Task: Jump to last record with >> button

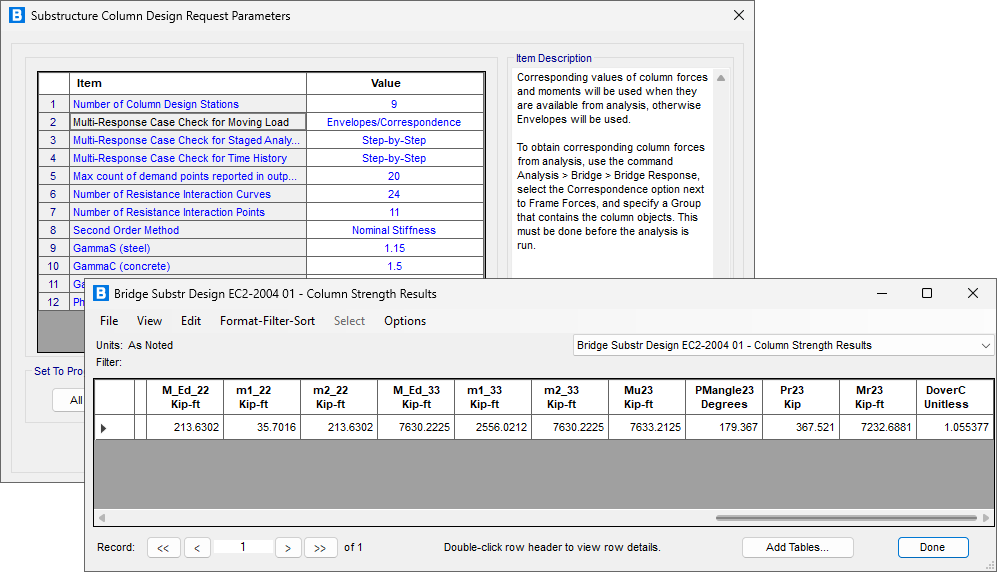Action: coord(320,548)
